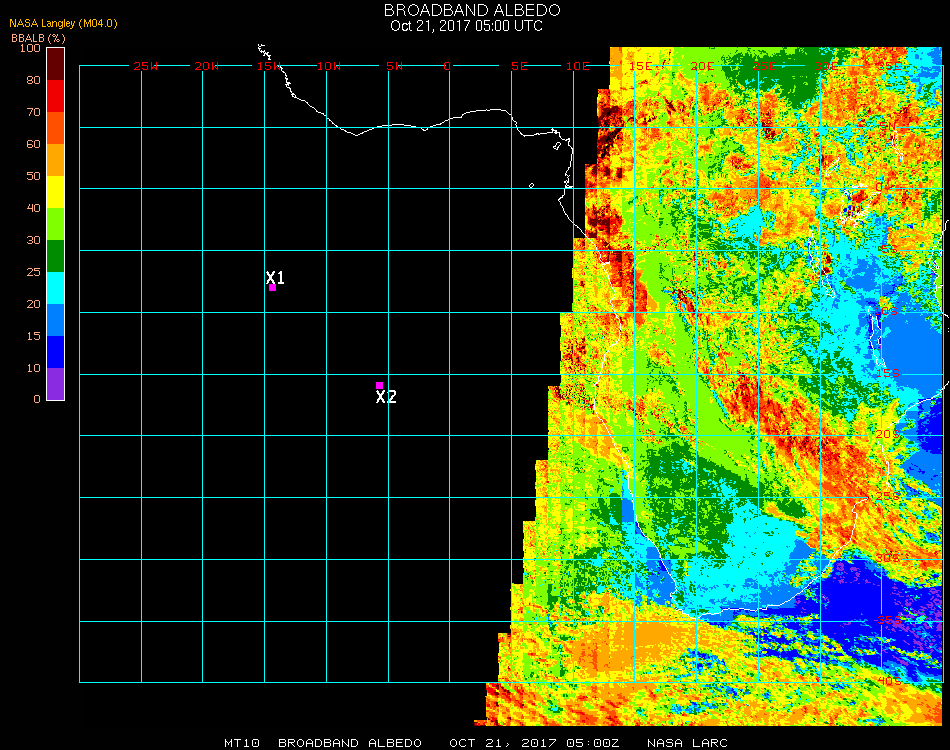Click the '10' colorbar value
The image size is (950, 750).
coord(33,368)
